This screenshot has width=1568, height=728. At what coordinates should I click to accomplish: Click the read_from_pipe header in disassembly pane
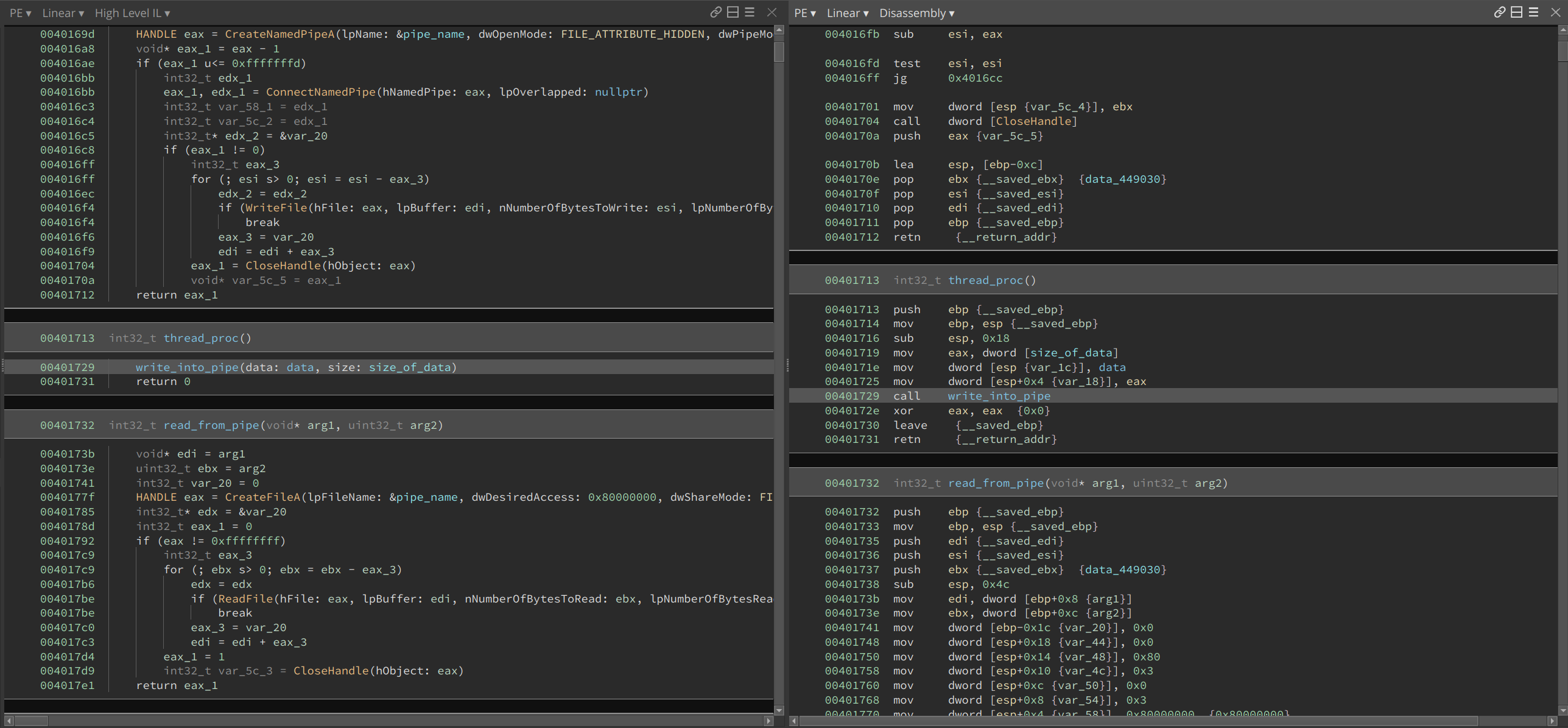coord(996,483)
